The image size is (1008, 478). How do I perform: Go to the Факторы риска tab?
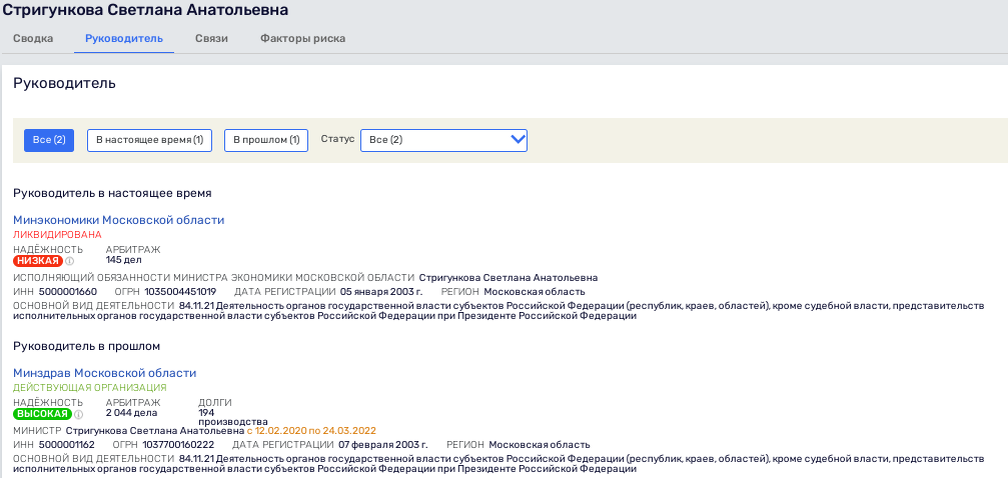tap(303, 39)
